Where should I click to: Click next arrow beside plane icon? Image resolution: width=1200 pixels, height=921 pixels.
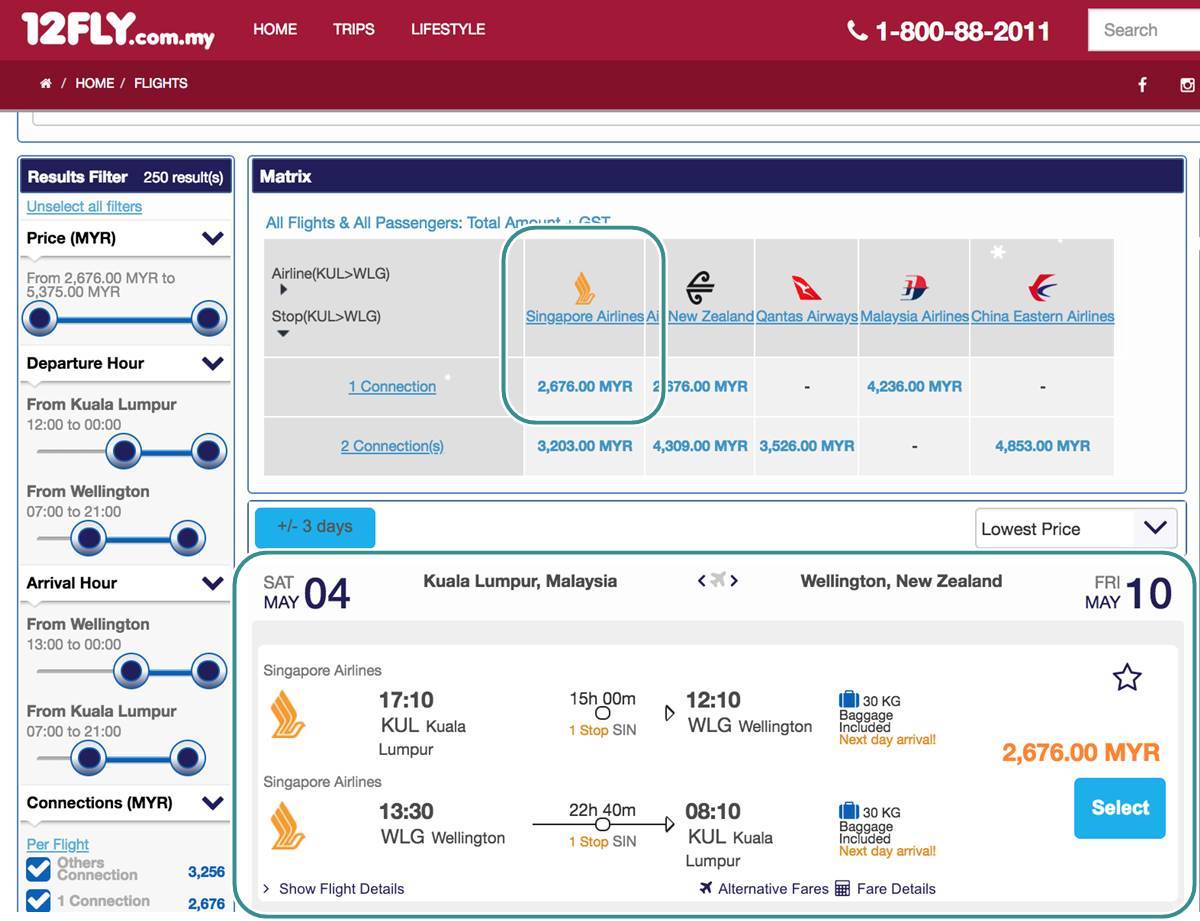734,581
